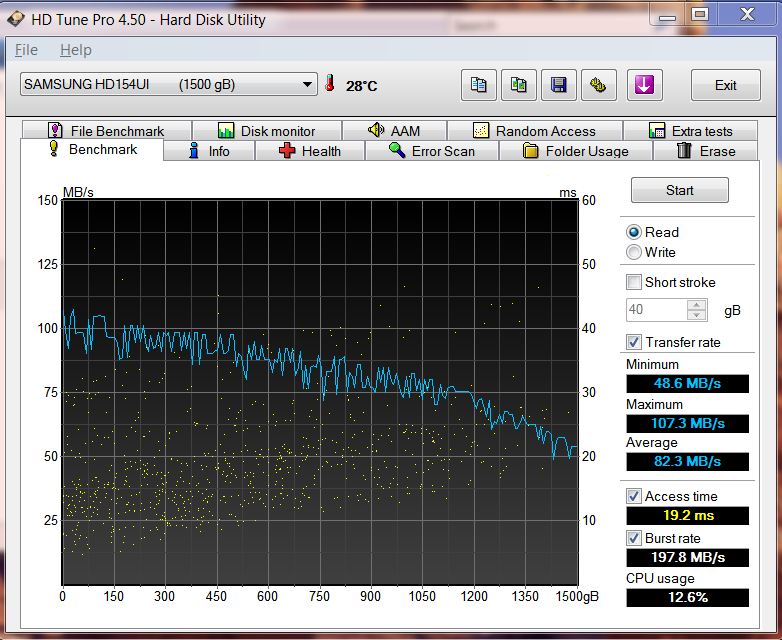This screenshot has width=782, height=640.
Task: Toggle the Access time checkbox
Action: pyautogui.click(x=634, y=496)
